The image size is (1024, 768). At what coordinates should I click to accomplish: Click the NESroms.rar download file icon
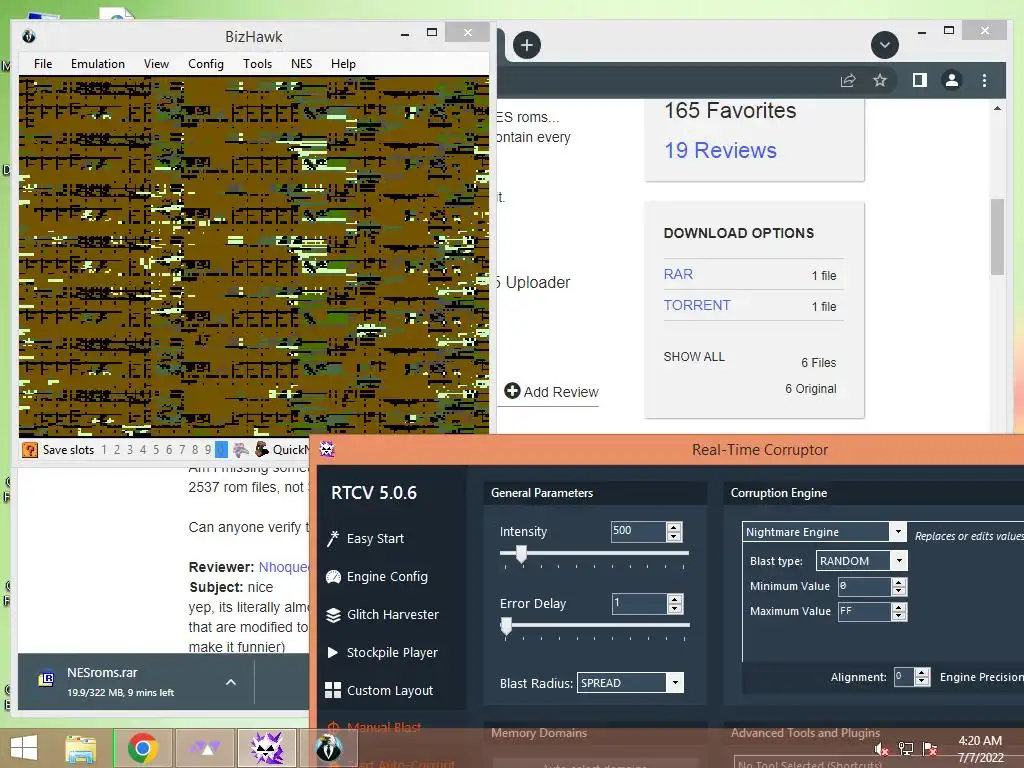pos(46,680)
